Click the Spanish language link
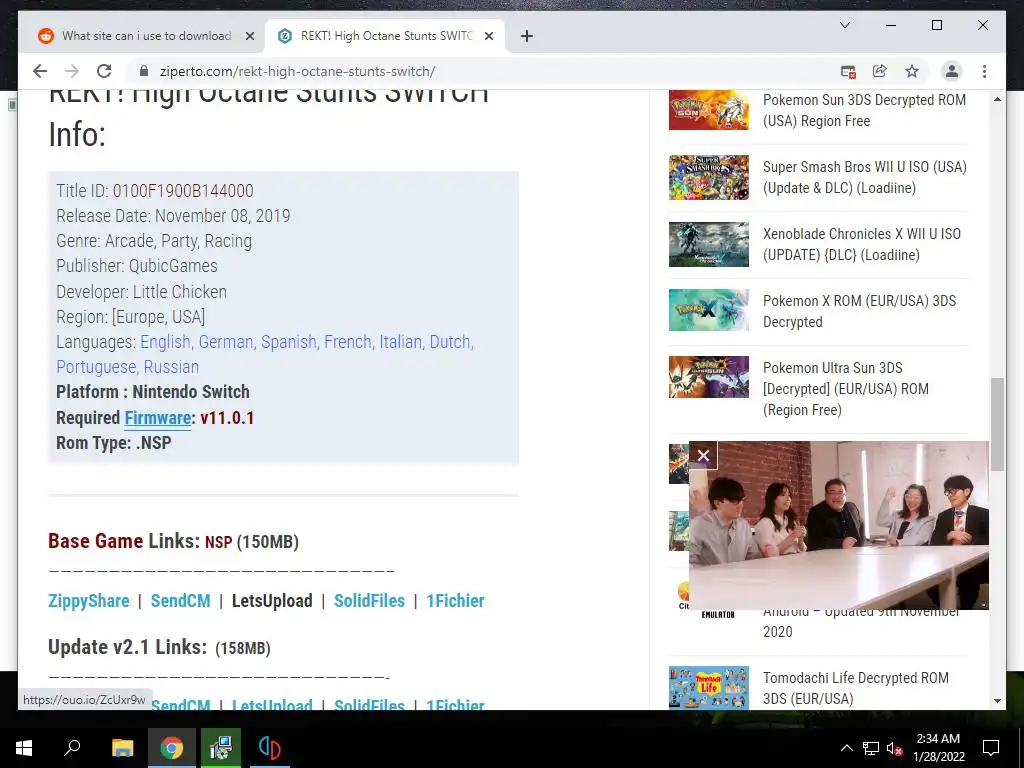The image size is (1024, 768). (289, 342)
